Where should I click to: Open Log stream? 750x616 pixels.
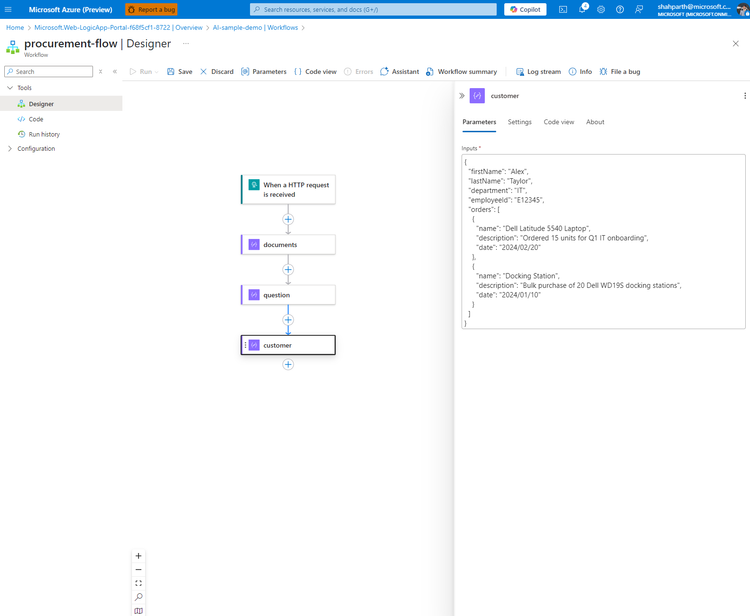click(x=538, y=72)
